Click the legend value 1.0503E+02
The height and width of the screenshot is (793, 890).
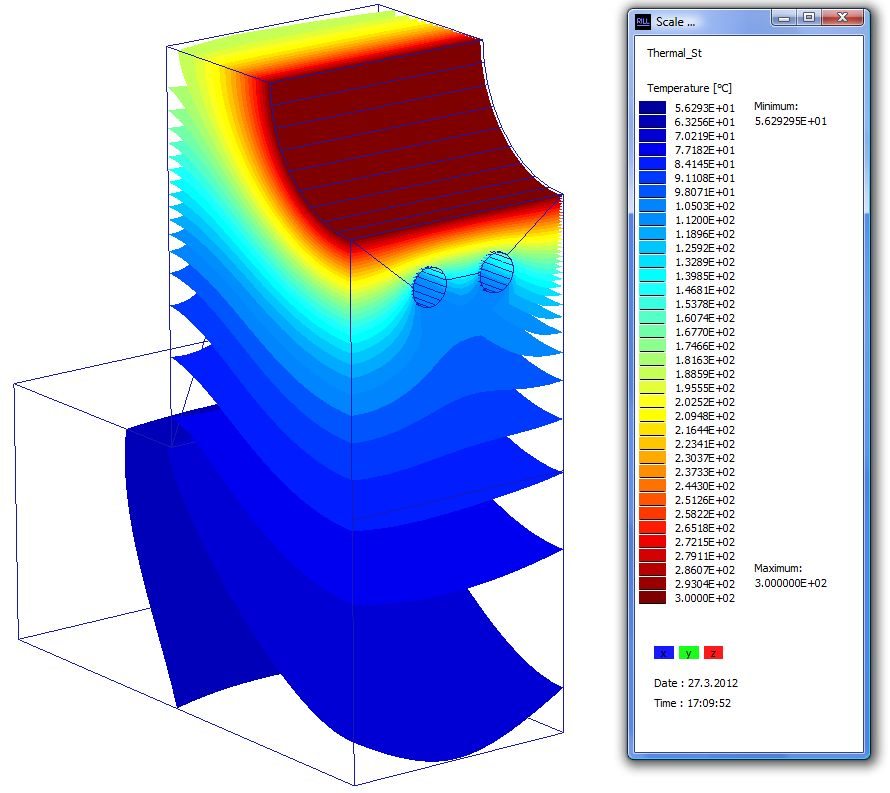click(704, 206)
